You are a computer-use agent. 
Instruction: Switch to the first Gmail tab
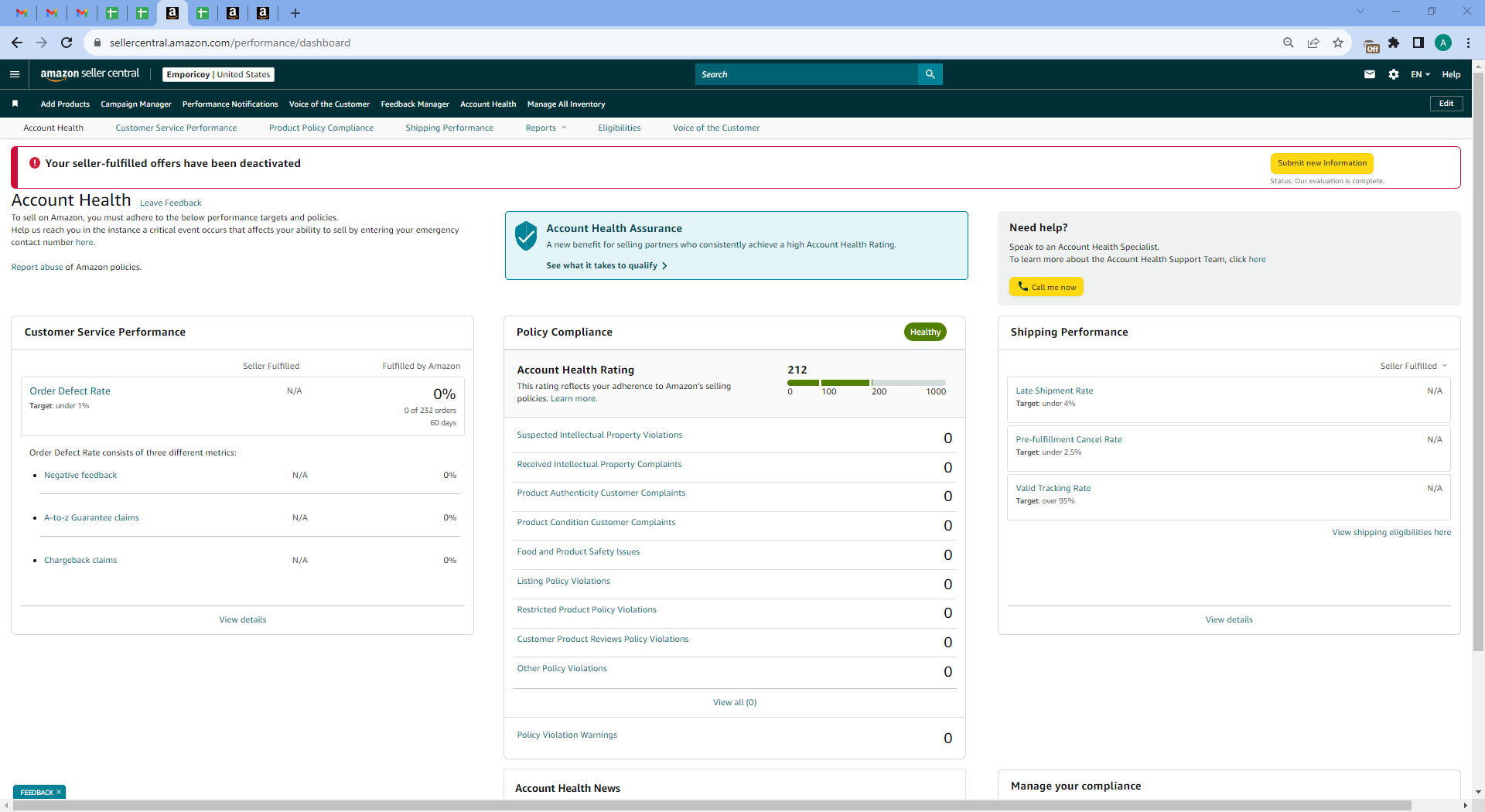pos(22,12)
